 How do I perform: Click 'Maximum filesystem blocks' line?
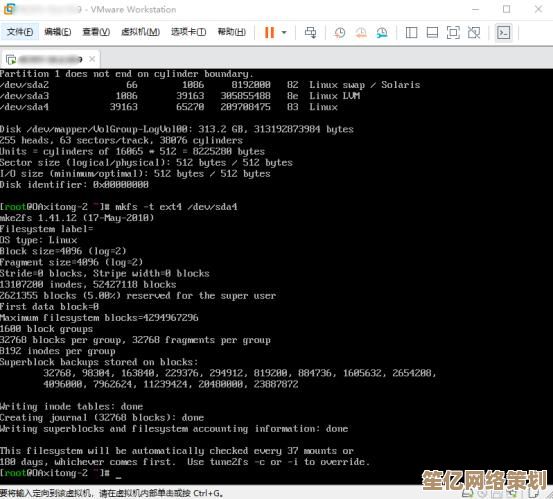(x=99, y=318)
